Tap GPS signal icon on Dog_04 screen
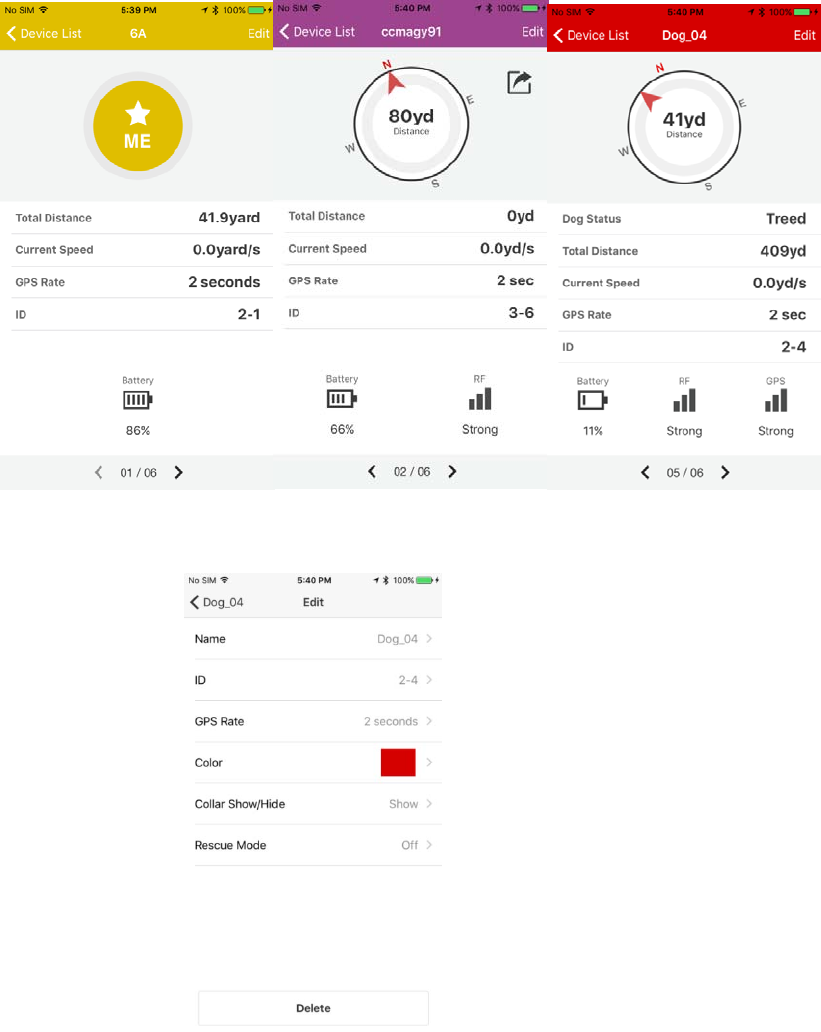821x1032 pixels. coord(776,400)
